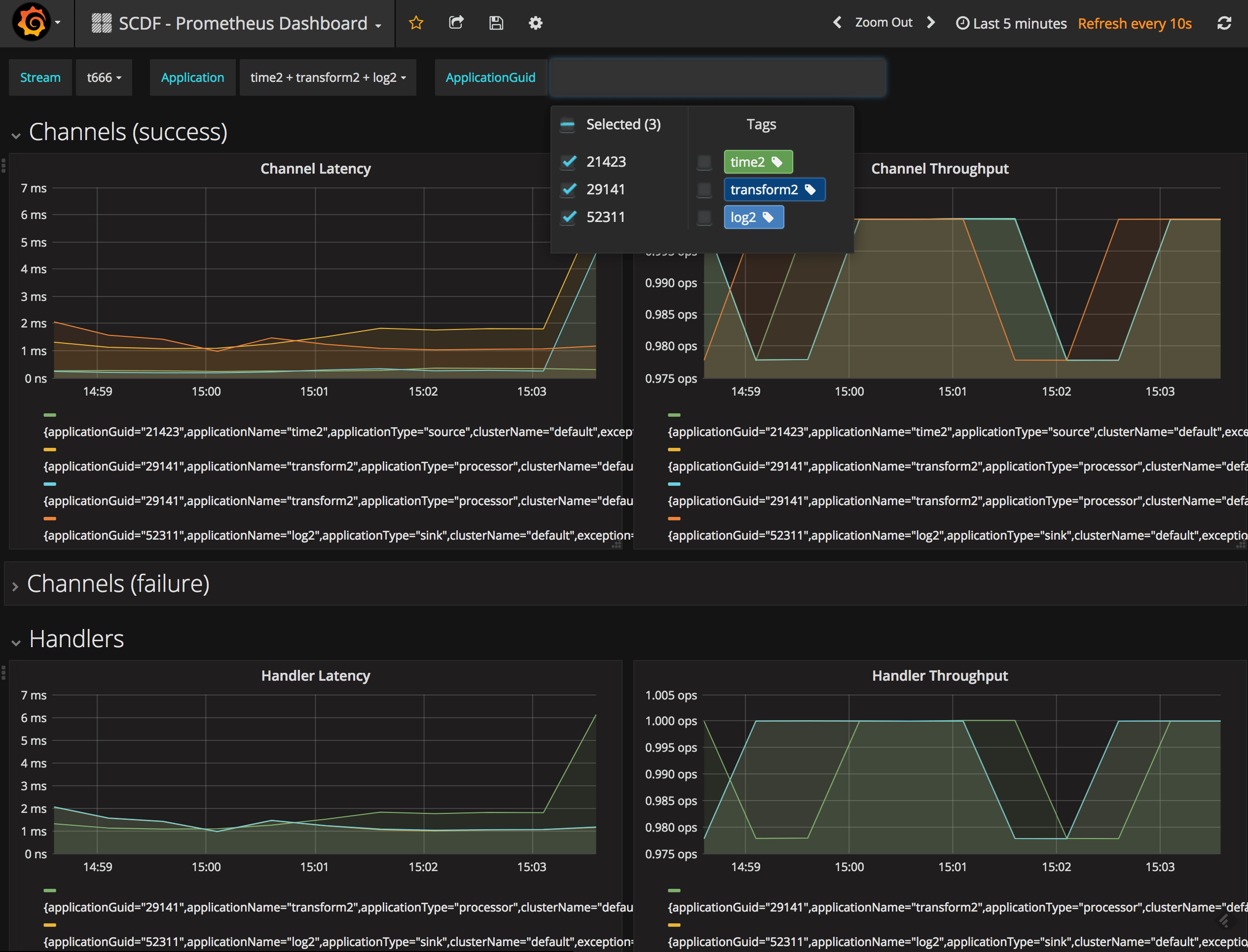Screen dimensions: 1248x952
Task: Open dashboard settings gear
Action: (535, 23)
